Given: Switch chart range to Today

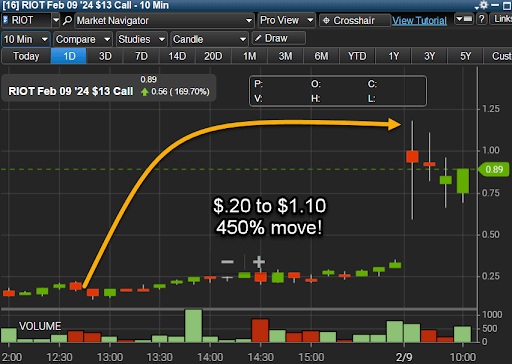Looking at the screenshot, I should click(x=26, y=56).
